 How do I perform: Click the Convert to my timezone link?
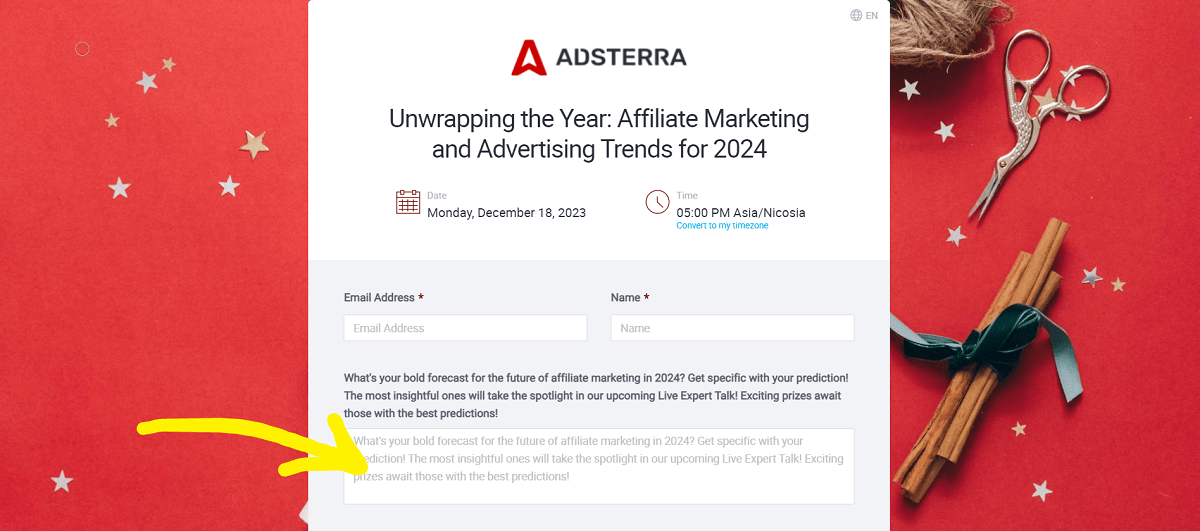[722, 226]
